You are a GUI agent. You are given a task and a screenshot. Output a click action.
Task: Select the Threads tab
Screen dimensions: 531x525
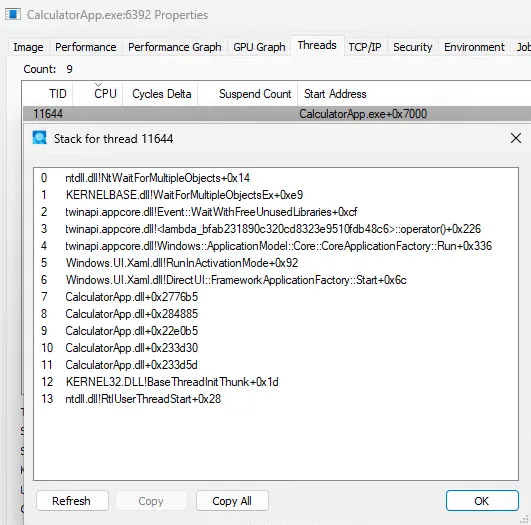click(317, 45)
